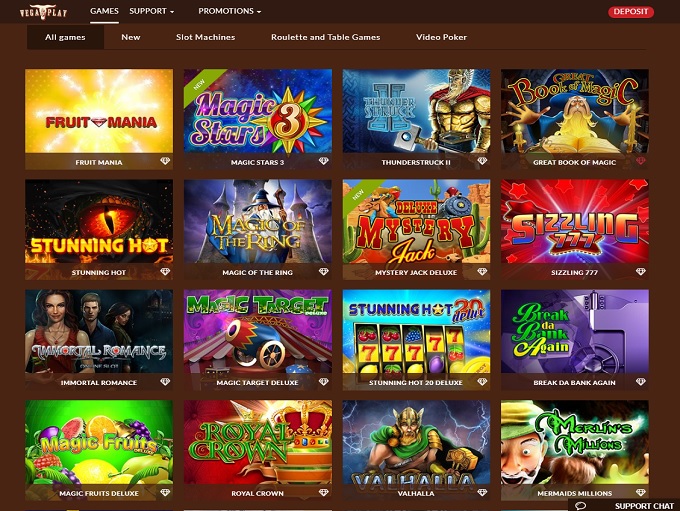Viewport: 680px width, 511px height.
Task: Click the diamond icon on Fruit Mania
Action: coord(165,161)
